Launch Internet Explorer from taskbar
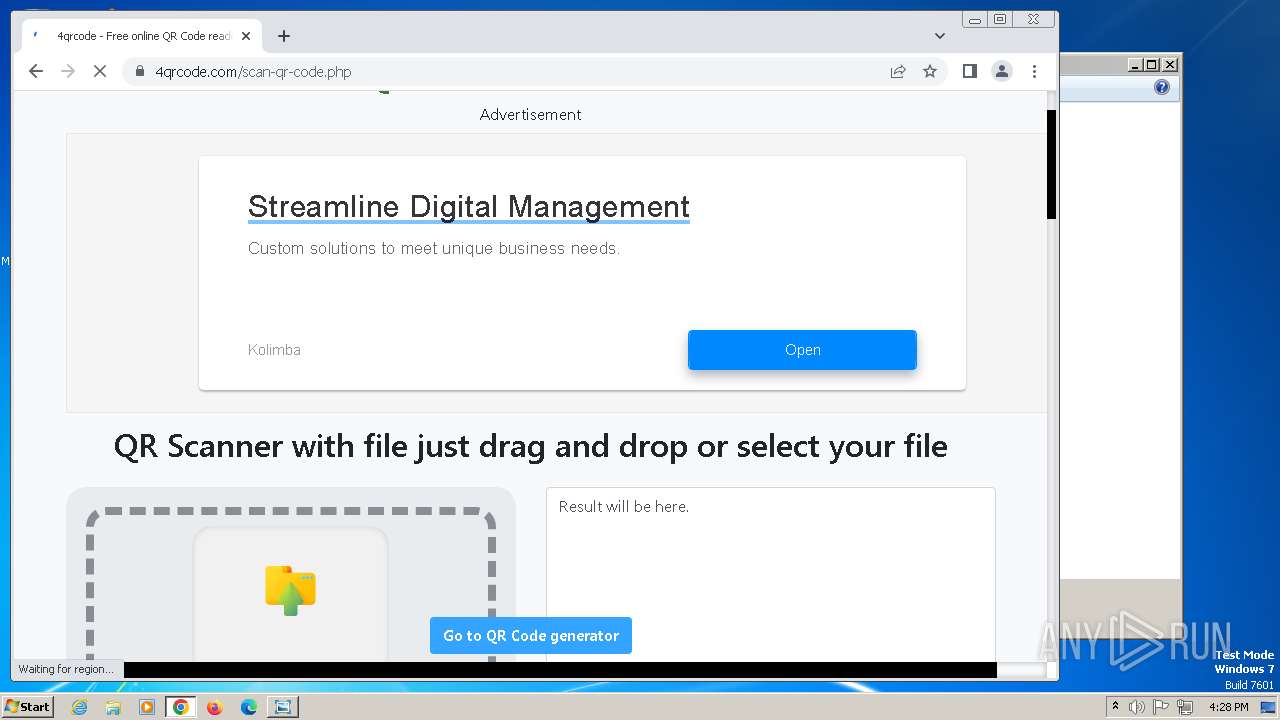 (x=79, y=707)
